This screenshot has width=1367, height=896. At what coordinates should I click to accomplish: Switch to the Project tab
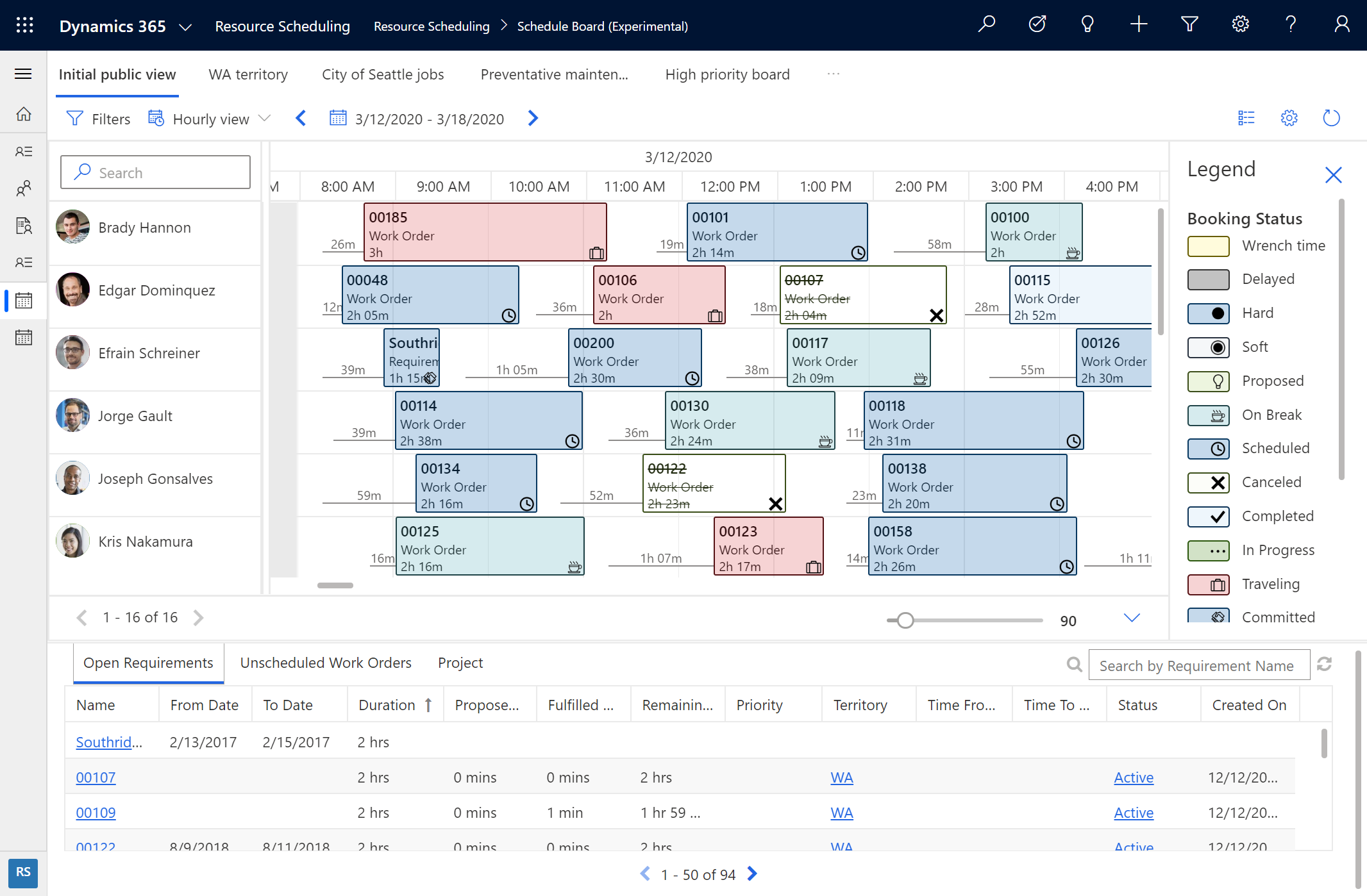[x=460, y=662]
